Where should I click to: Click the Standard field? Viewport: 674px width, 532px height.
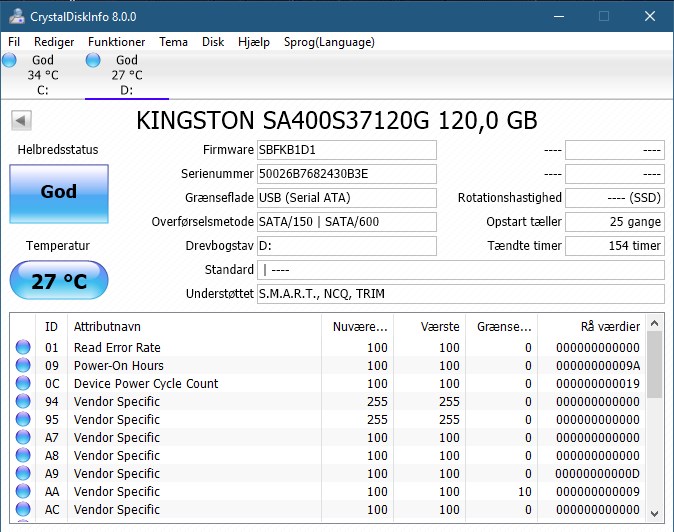(x=461, y=270)
